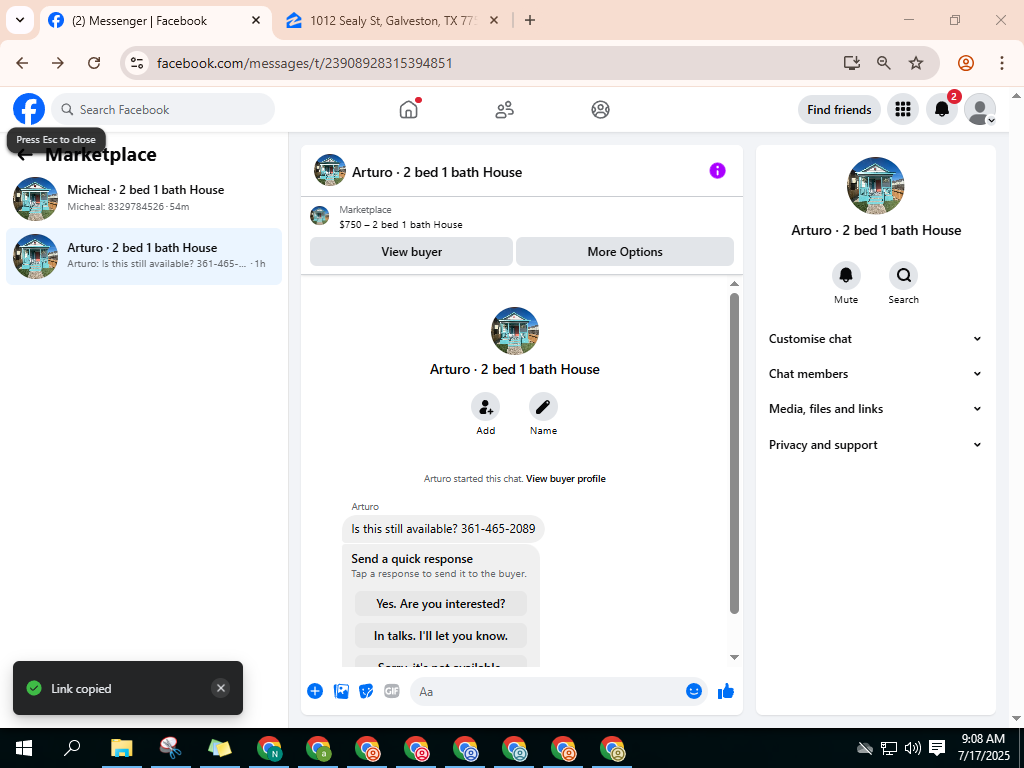The height and width of the screenshot is (768, 1024).
Task: Add people to the chat
Action: (x=485, y=407)
